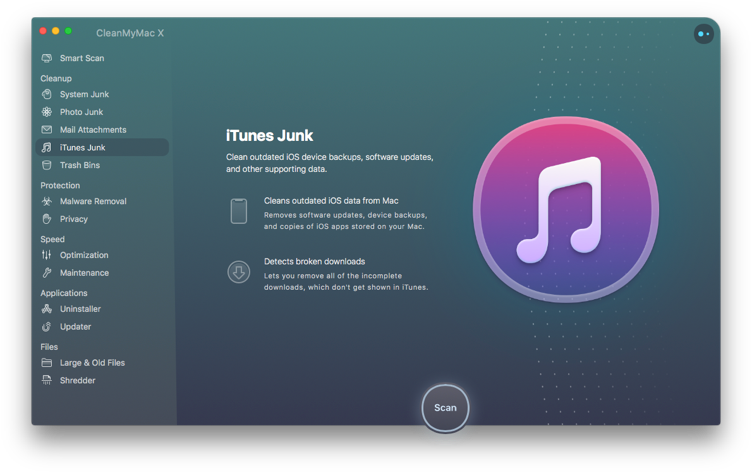Open the Large & Old Files label

click(92, 363)
